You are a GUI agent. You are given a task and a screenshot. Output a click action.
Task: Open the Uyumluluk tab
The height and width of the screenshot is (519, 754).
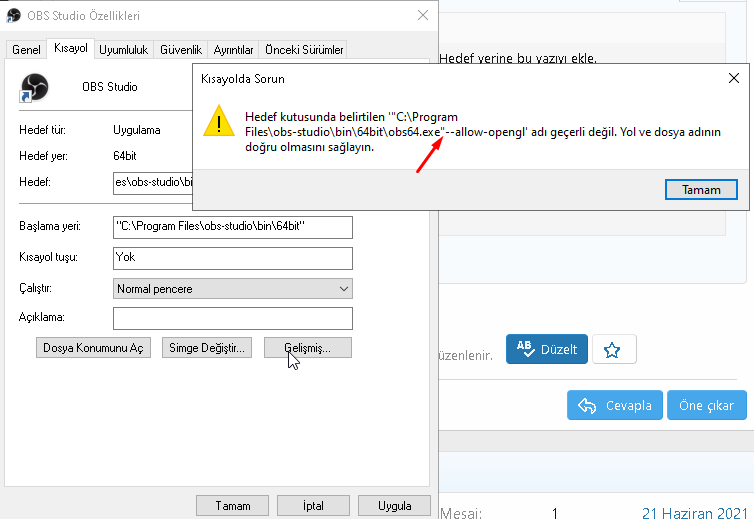[124, 50]
